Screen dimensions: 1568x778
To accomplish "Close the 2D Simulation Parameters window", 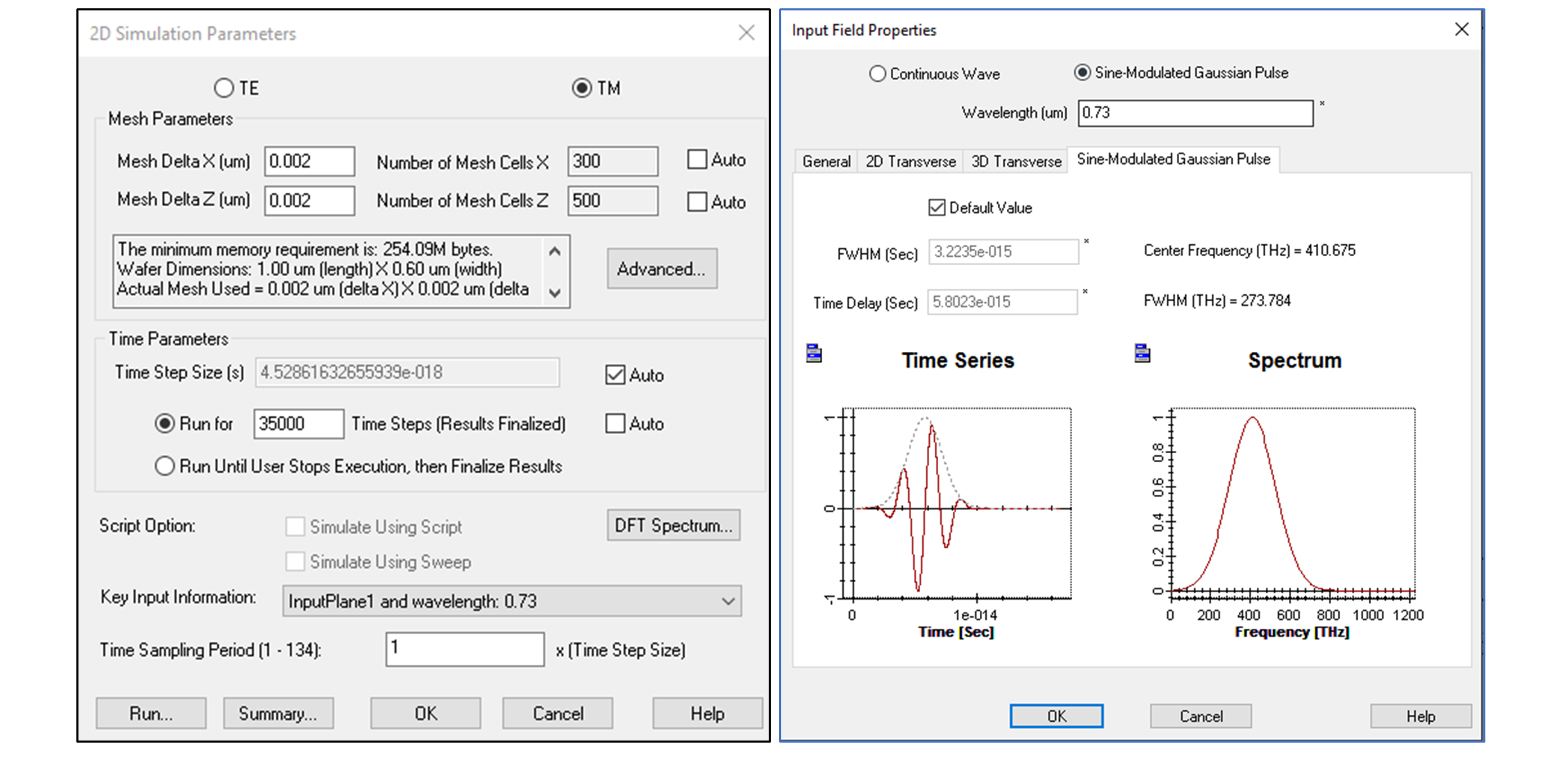I will (747, 33).
